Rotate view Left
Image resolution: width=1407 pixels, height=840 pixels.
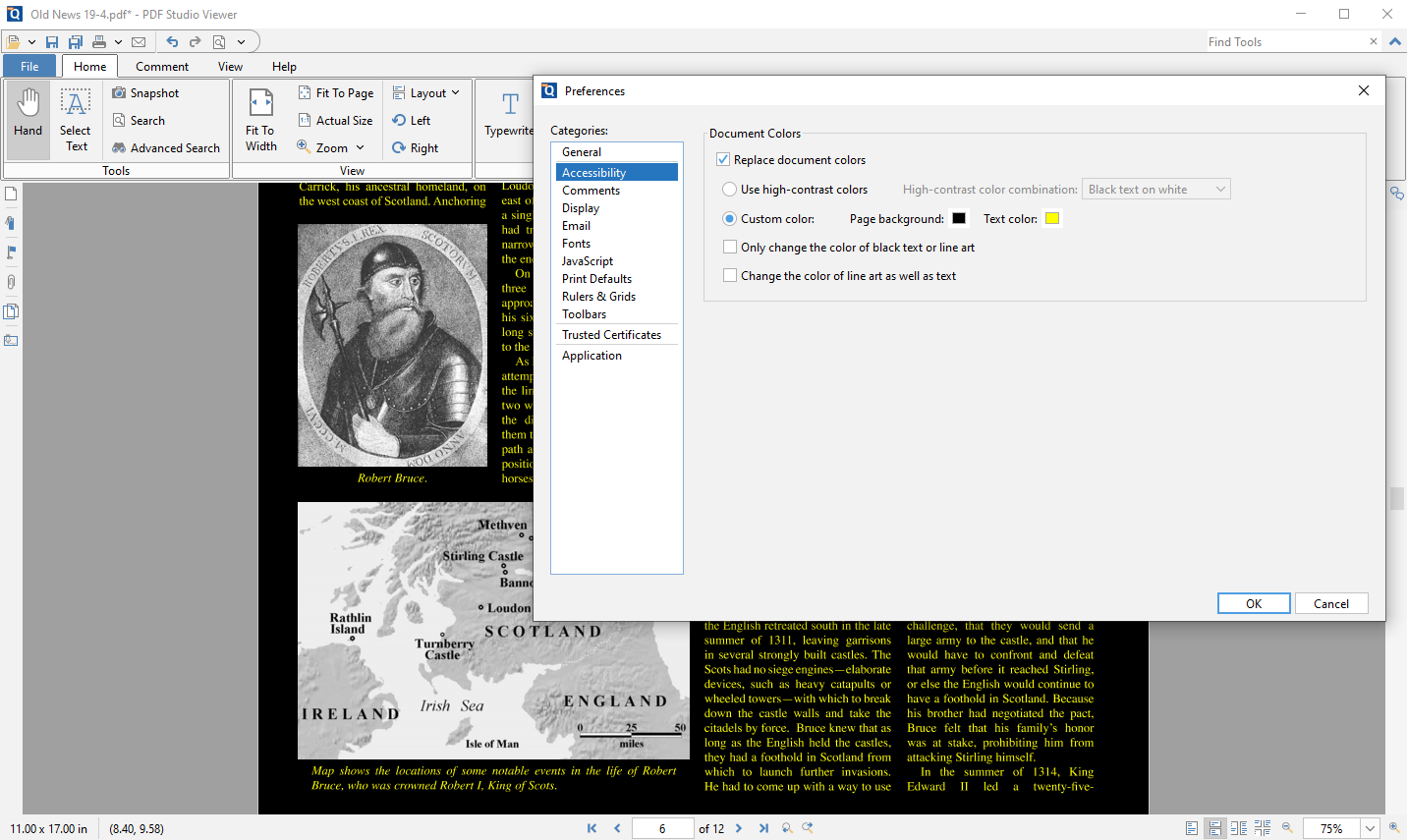click(x=411, y=121)
